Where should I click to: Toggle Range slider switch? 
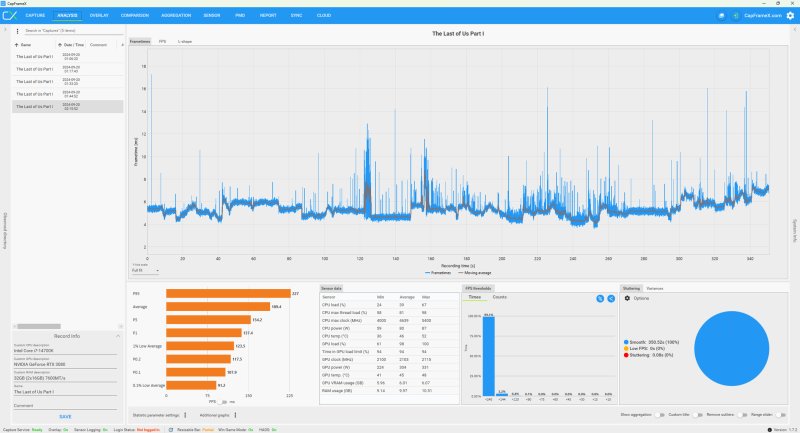coord(781,415)
